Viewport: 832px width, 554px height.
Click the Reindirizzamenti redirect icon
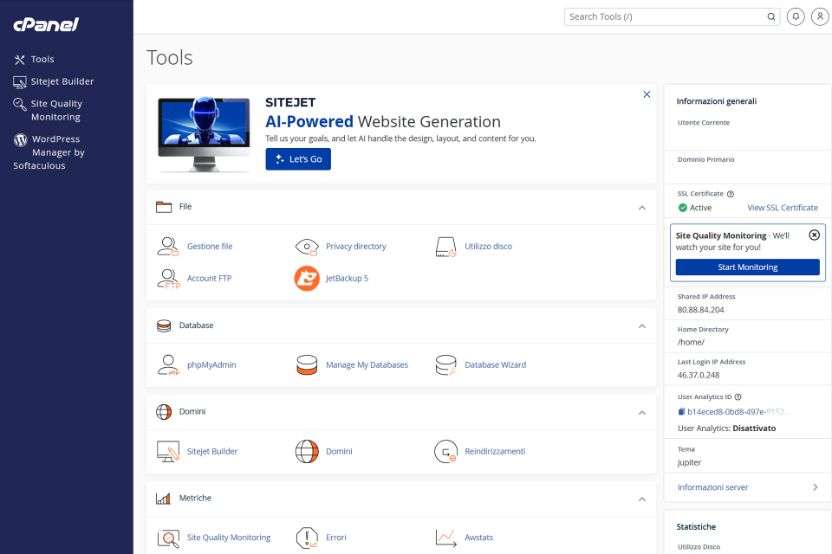[446, 452]
